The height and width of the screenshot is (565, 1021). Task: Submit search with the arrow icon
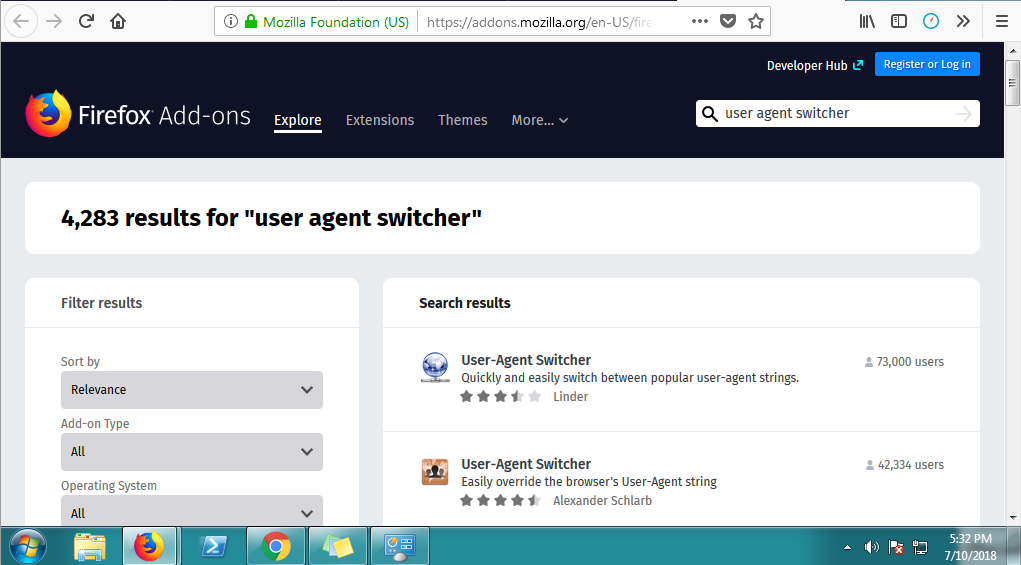point(964,114)
